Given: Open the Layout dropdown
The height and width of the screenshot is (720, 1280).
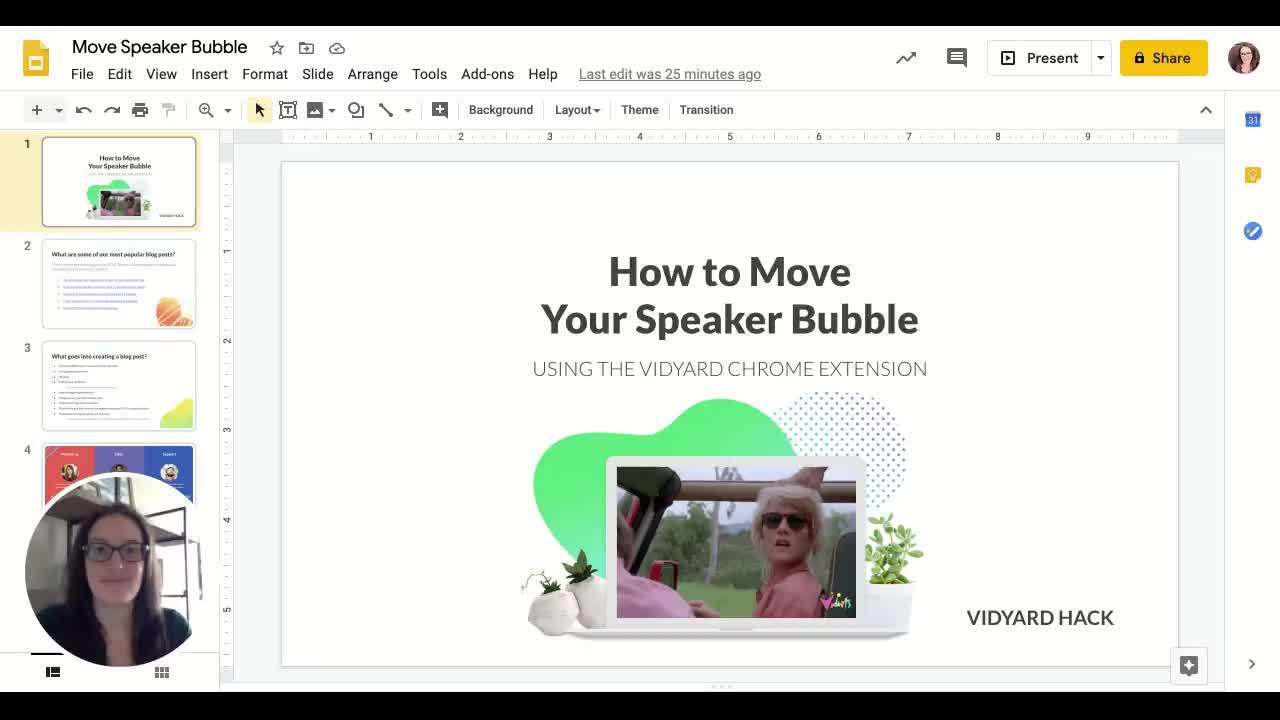Looking at the screenshot, I should (577, 110).
